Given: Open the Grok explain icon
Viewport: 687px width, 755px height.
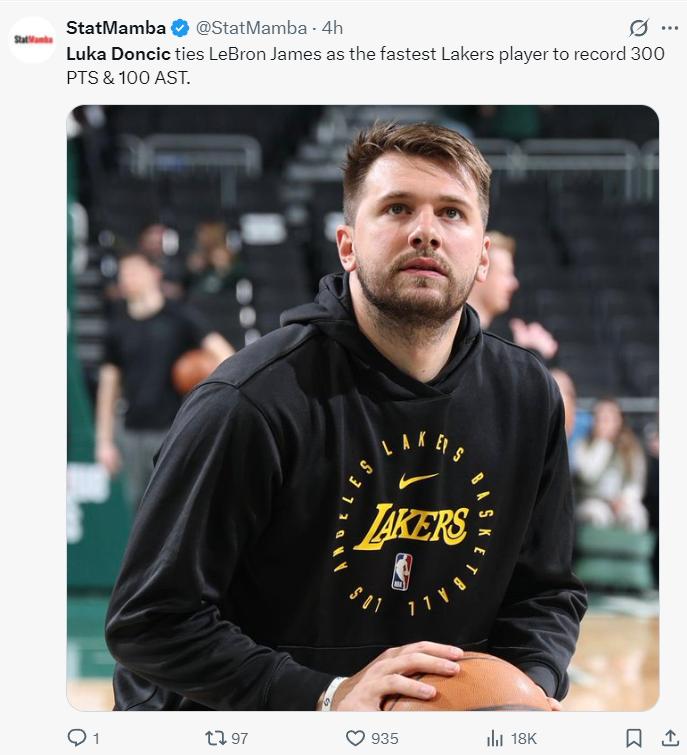Looking at the screenshot, I should [639, 28].
